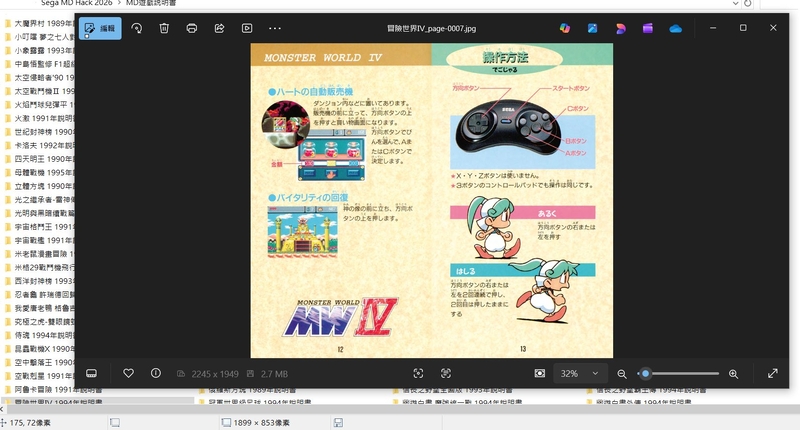Open the share icon in Photos toolbar
Screen dimensions: 800x430
[219, 29]
